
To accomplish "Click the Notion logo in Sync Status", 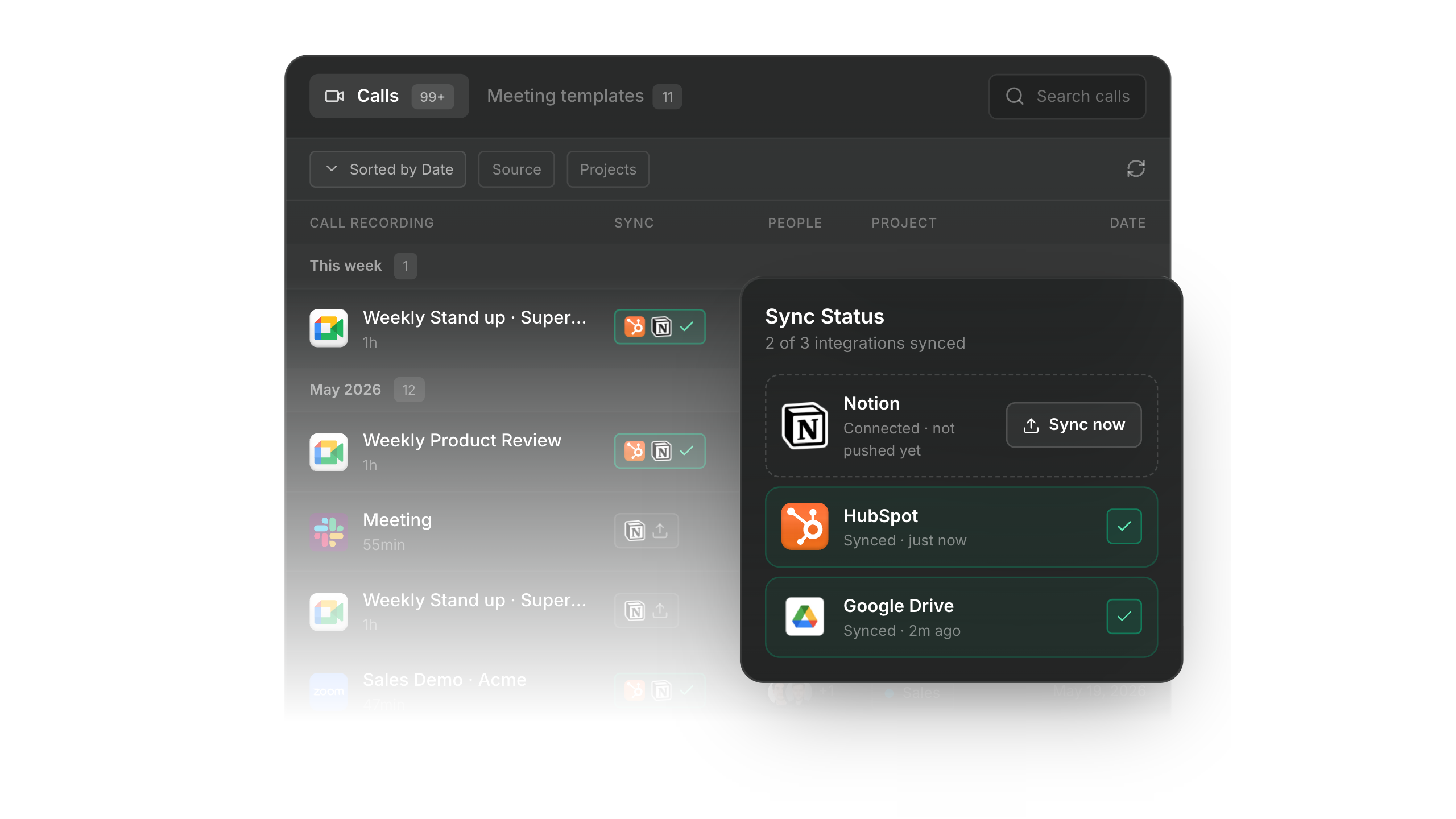I will pyautogui.click(x=805, y=425).
